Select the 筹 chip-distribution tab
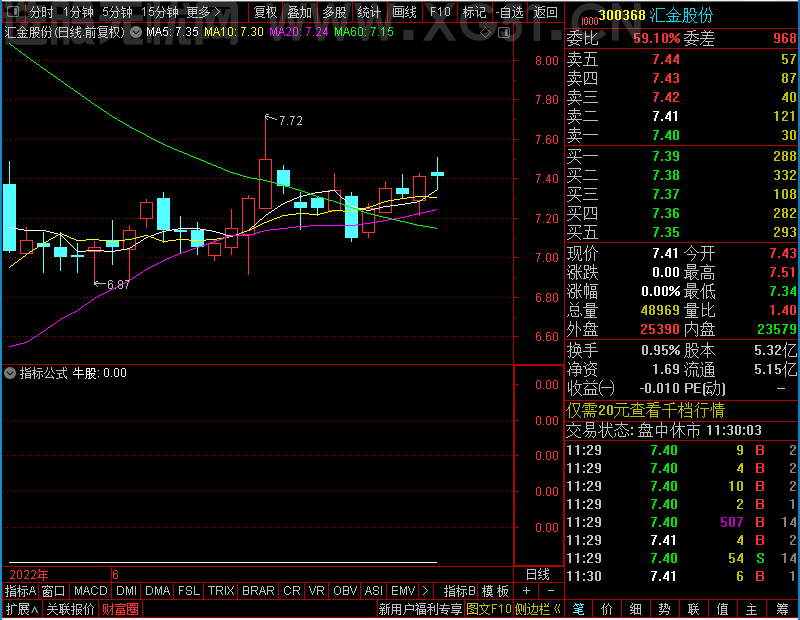Viewport: 800px width, 620px height. click(783, 609)
